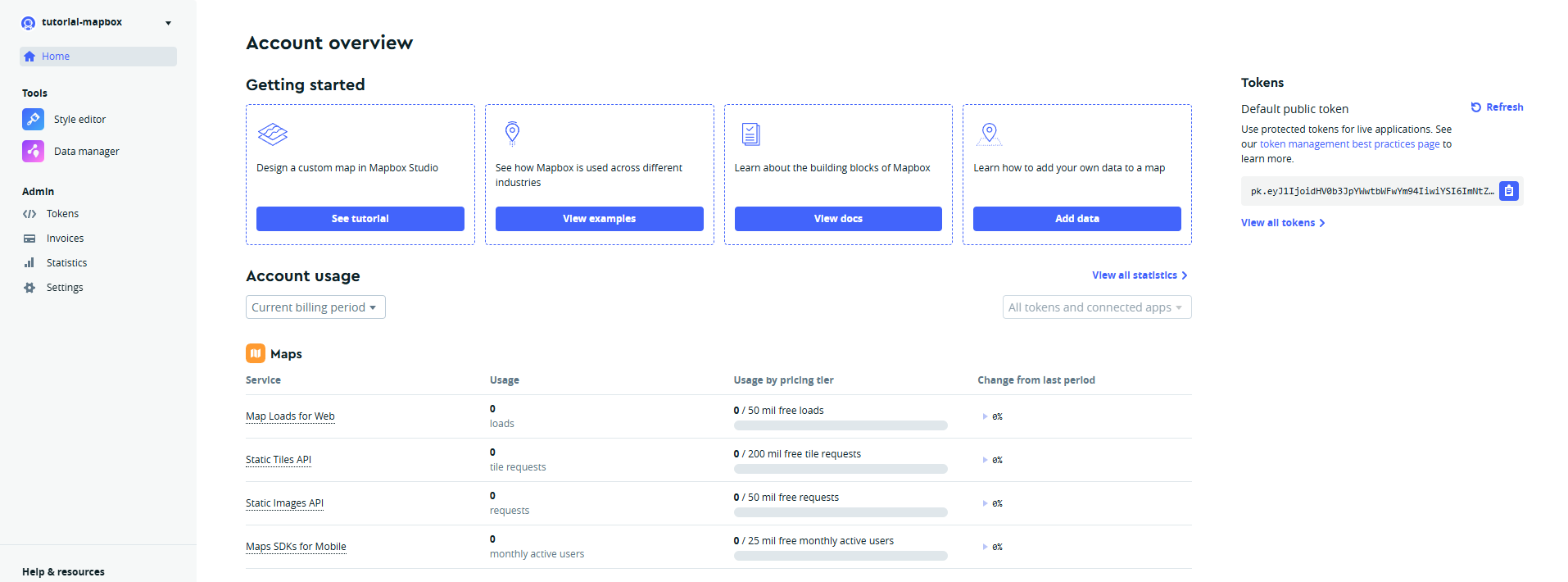This screenshot has height=582, width=1568.
Task: Click the document icon in the building blocks card
Action: coord(751,134)
